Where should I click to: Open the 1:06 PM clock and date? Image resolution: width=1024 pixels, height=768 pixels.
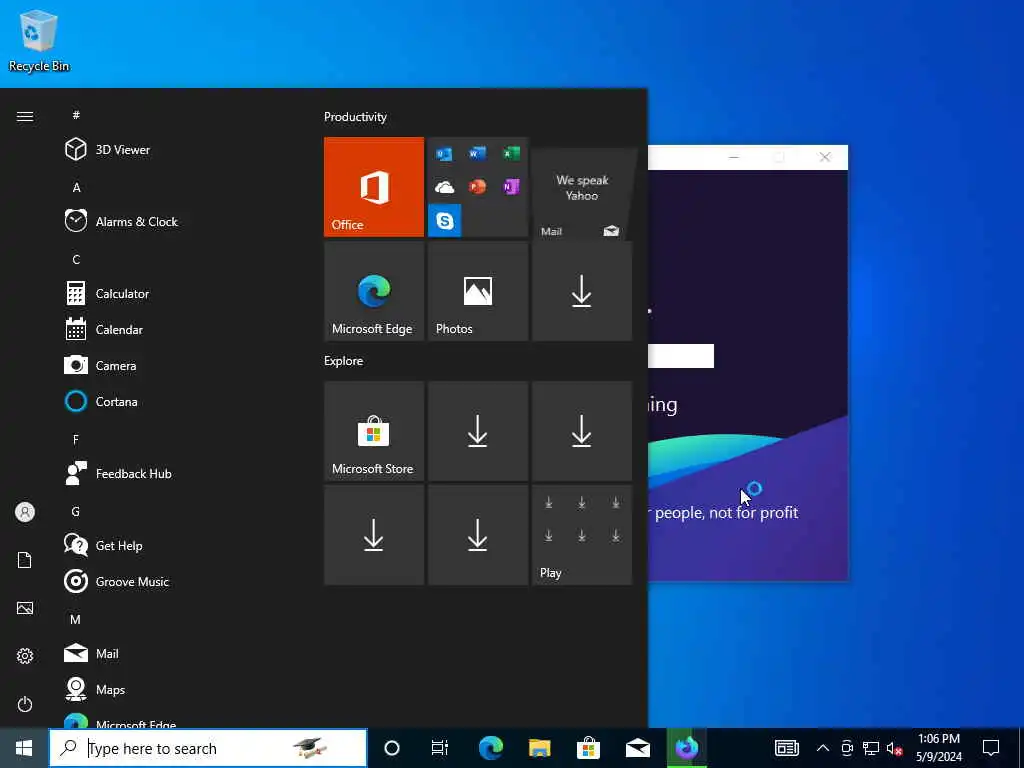pyautogui.click(x=939, y=748)
